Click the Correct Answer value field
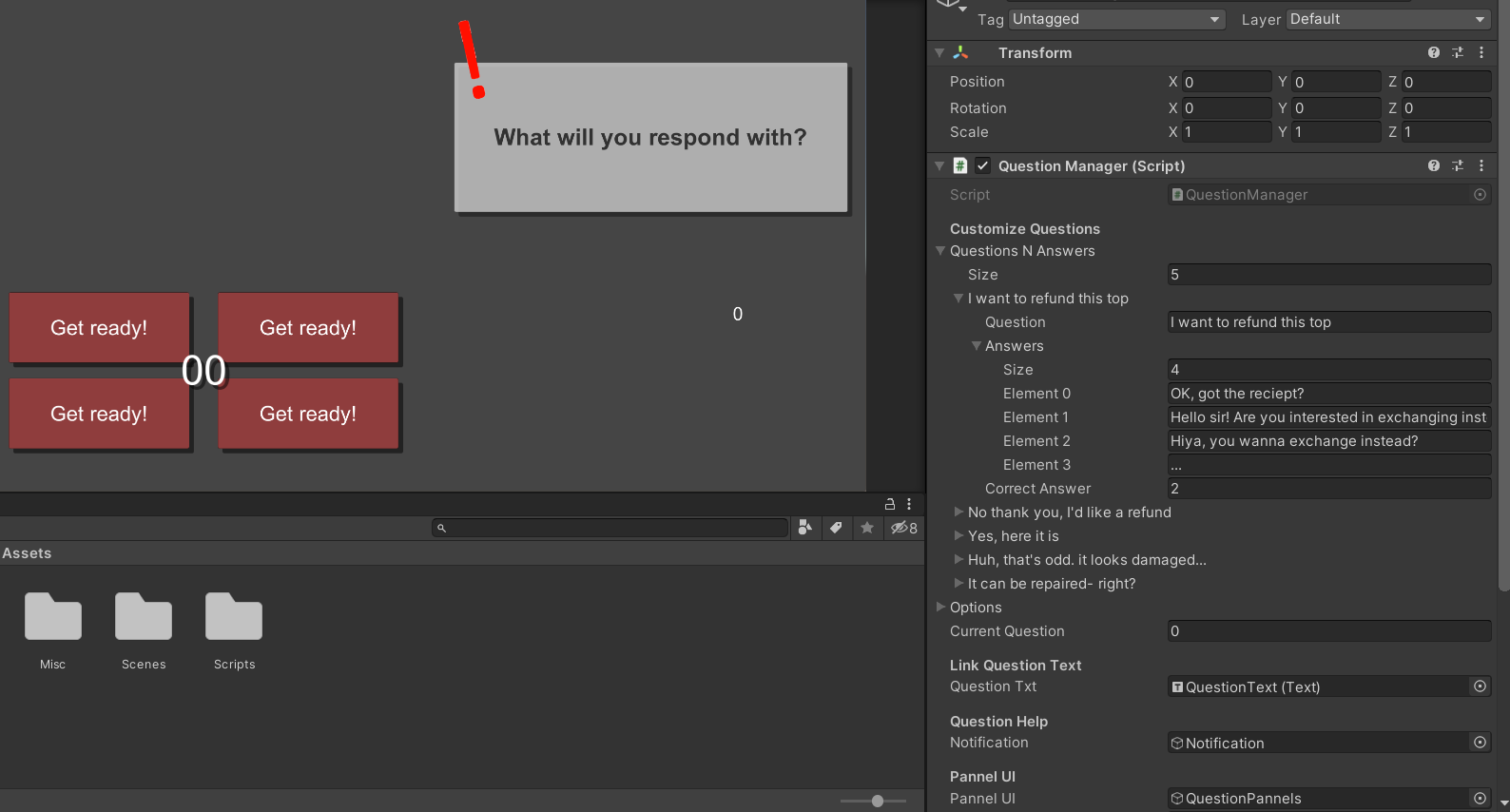Viewport: 1510px width, 812px height. coord(1329,489)
